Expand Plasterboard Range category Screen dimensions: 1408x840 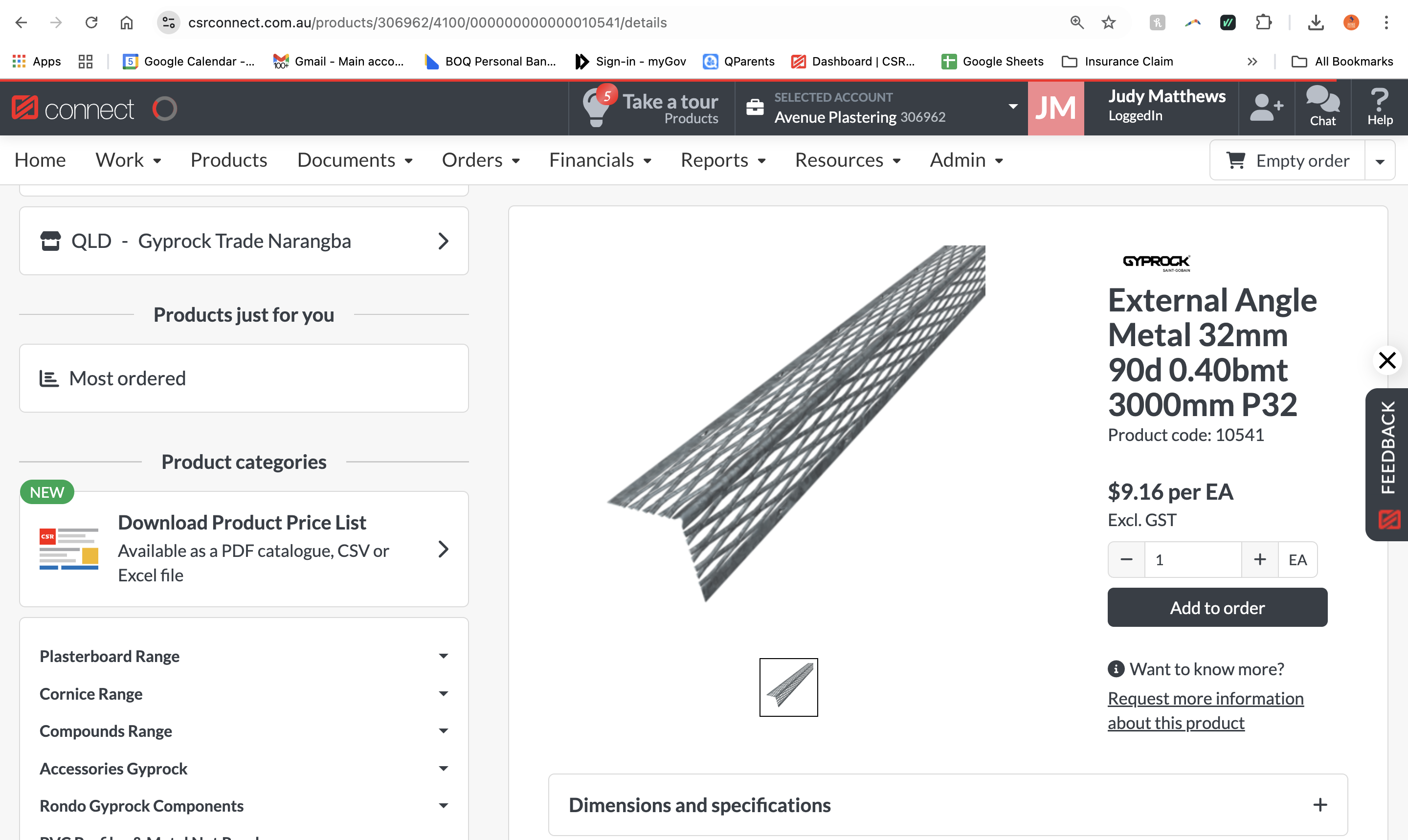click(244, 656)
